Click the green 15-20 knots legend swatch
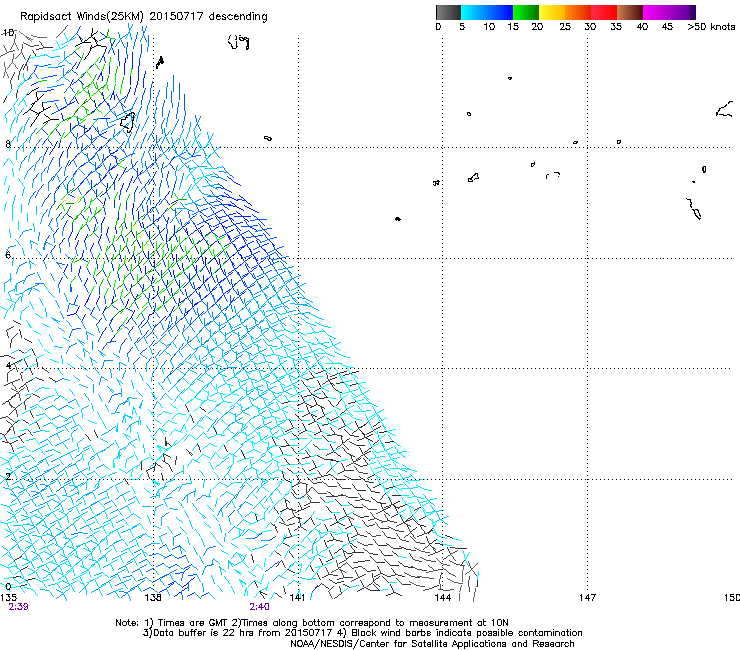The height and width of the screenshot is (650, 740). [x=526, y=12]
